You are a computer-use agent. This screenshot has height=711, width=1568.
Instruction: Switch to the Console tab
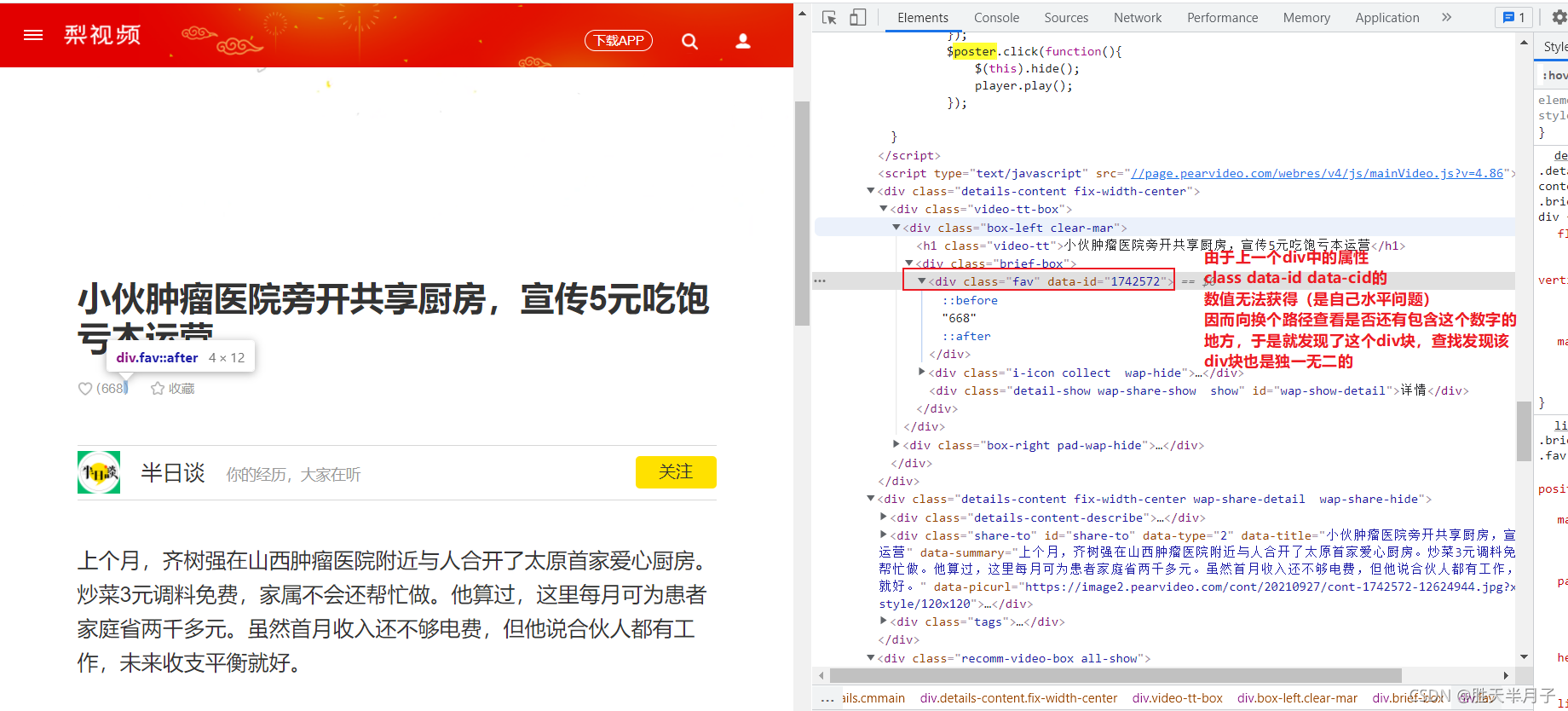pos(996,17)
